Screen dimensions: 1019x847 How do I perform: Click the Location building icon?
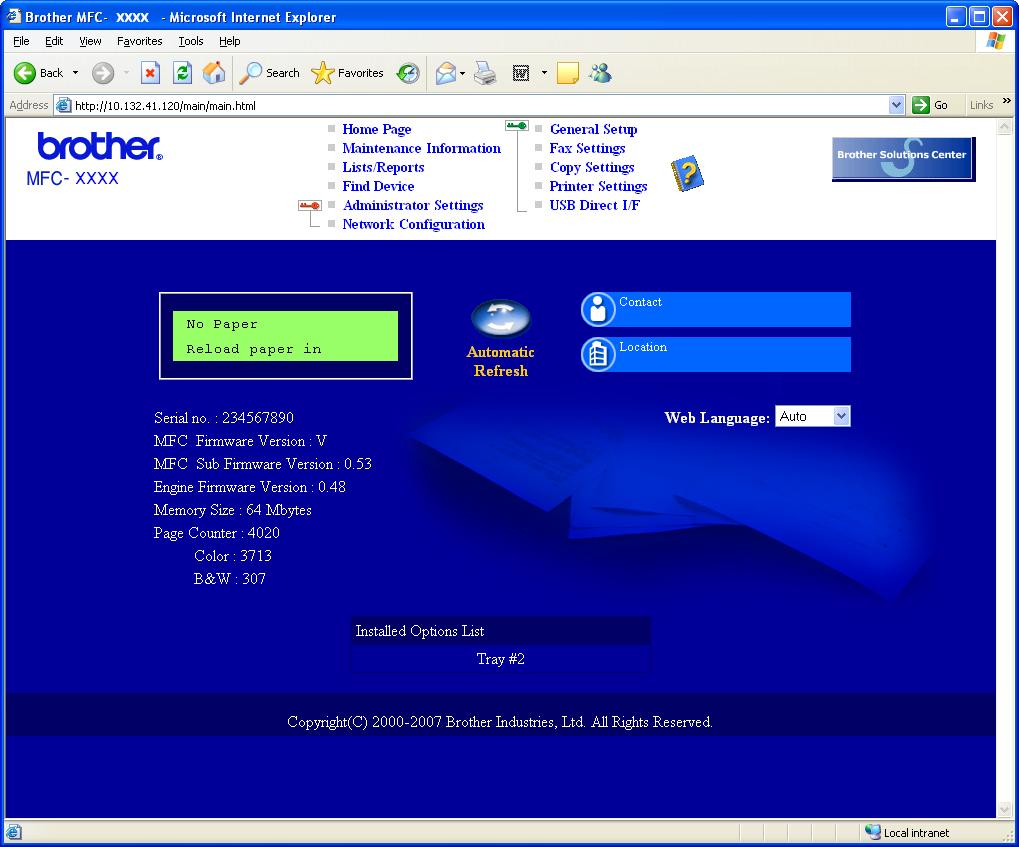click(x=598, y=354)
